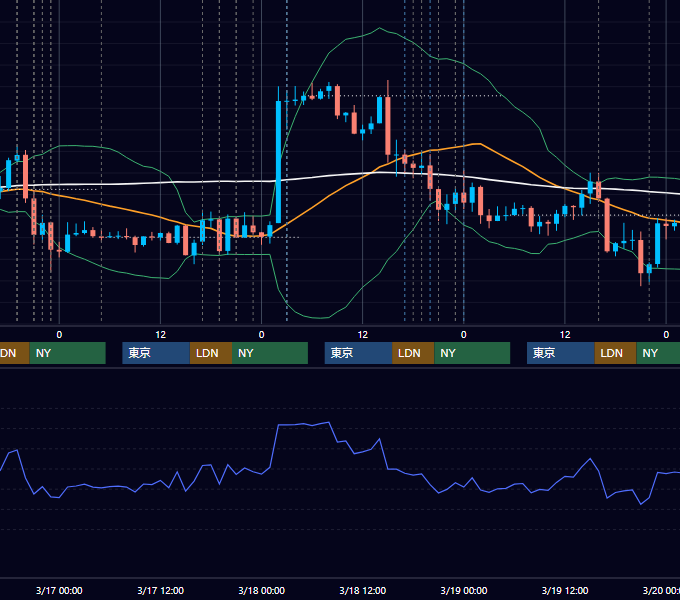Click the green upper Bollinger band peak

tap(379, 28)
